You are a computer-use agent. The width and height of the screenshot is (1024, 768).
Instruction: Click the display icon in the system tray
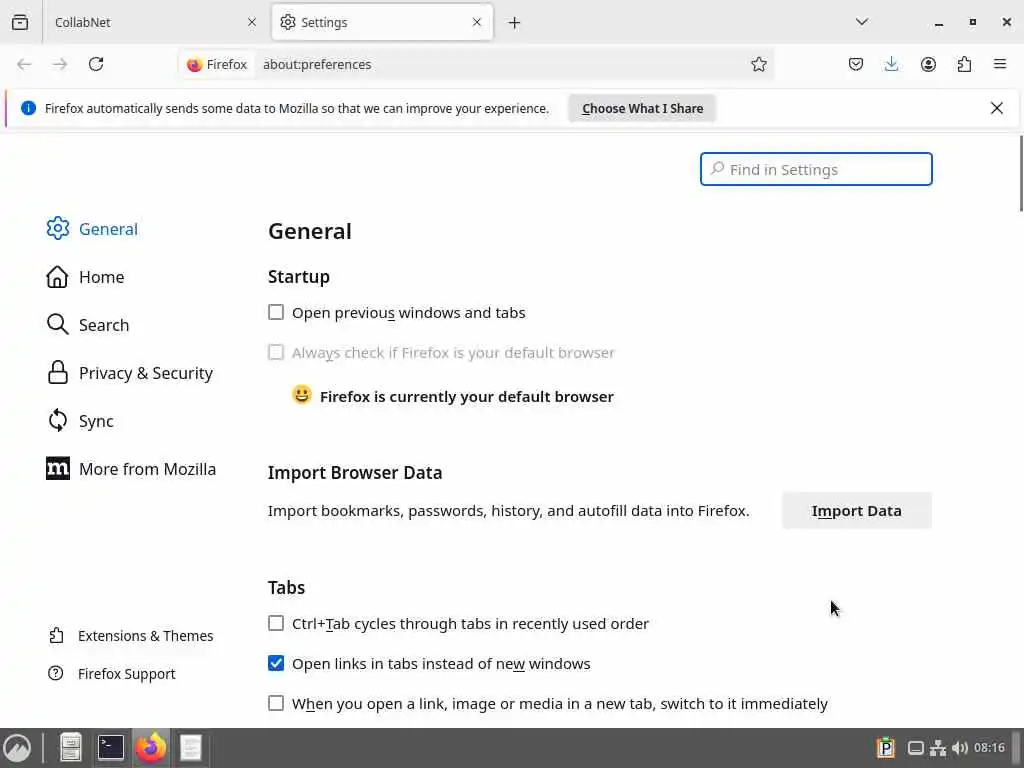(916, 748)
